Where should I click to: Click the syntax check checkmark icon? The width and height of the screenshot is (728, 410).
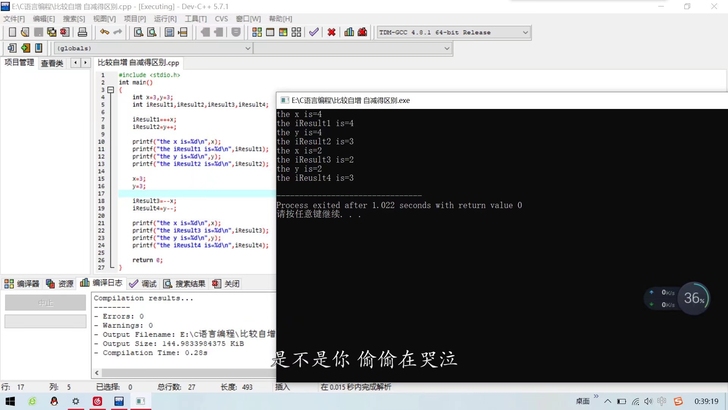coord(314,32)
